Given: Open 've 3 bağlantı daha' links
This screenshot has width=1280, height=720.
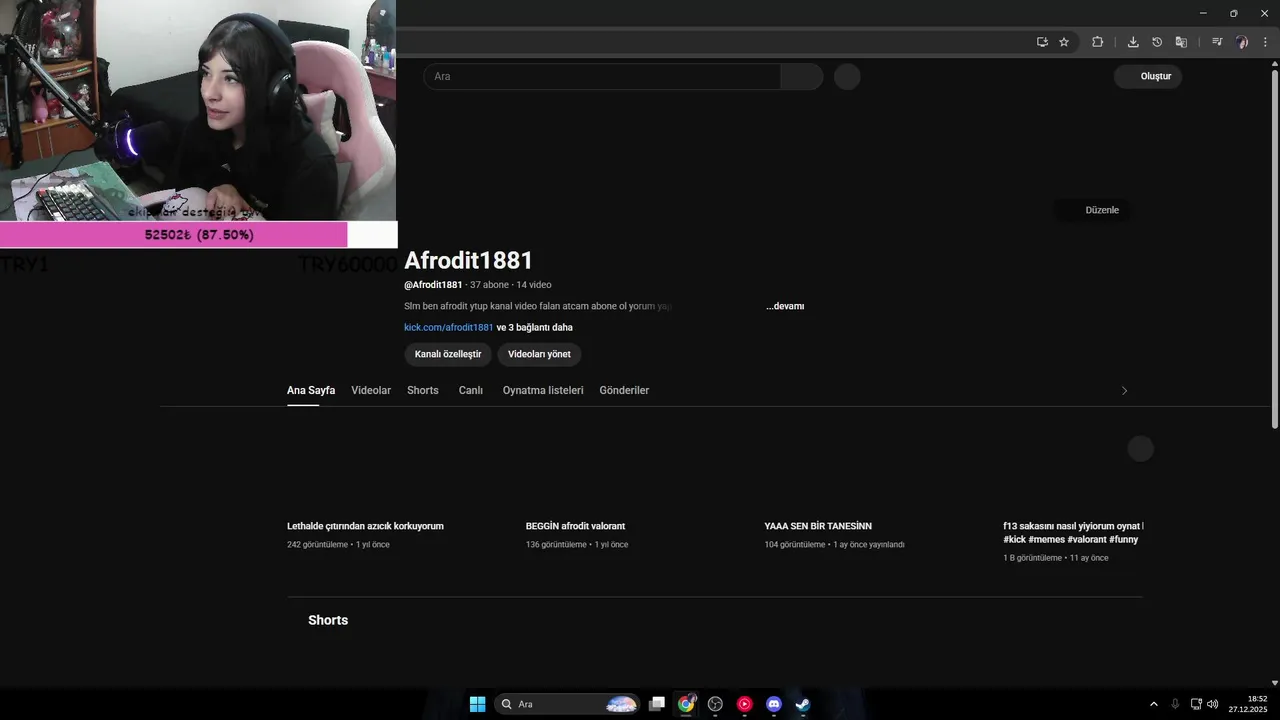Looking at the screenshot, I should click(535, 327).
